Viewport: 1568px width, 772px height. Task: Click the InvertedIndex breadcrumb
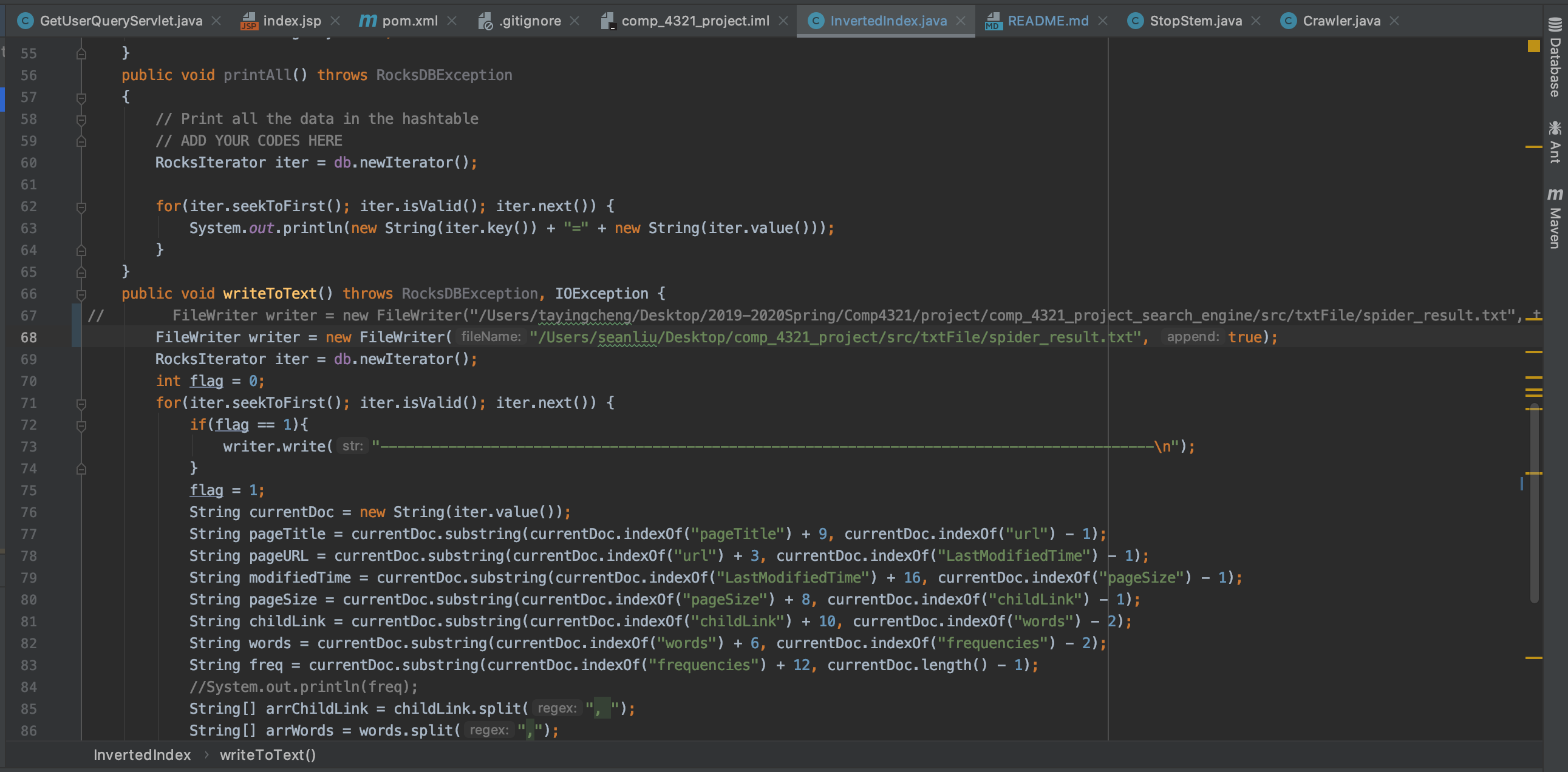pyautogui.click(x=142, y=755)
